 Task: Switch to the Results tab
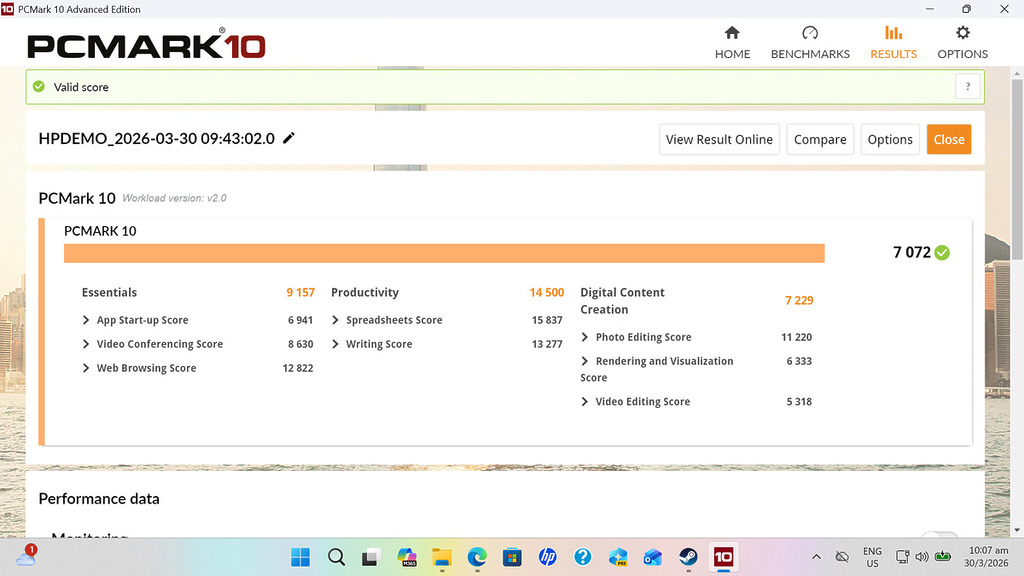[893, 42]
